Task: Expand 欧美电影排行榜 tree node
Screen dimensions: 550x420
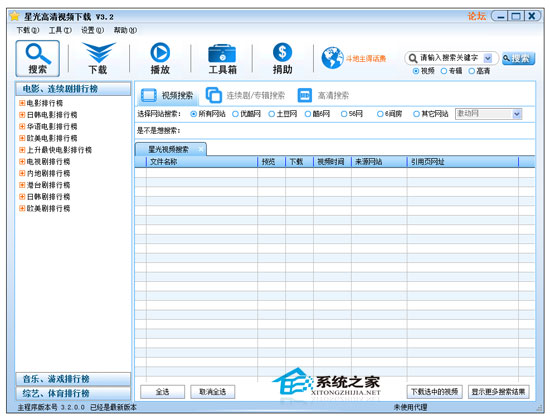Action: 22,138
